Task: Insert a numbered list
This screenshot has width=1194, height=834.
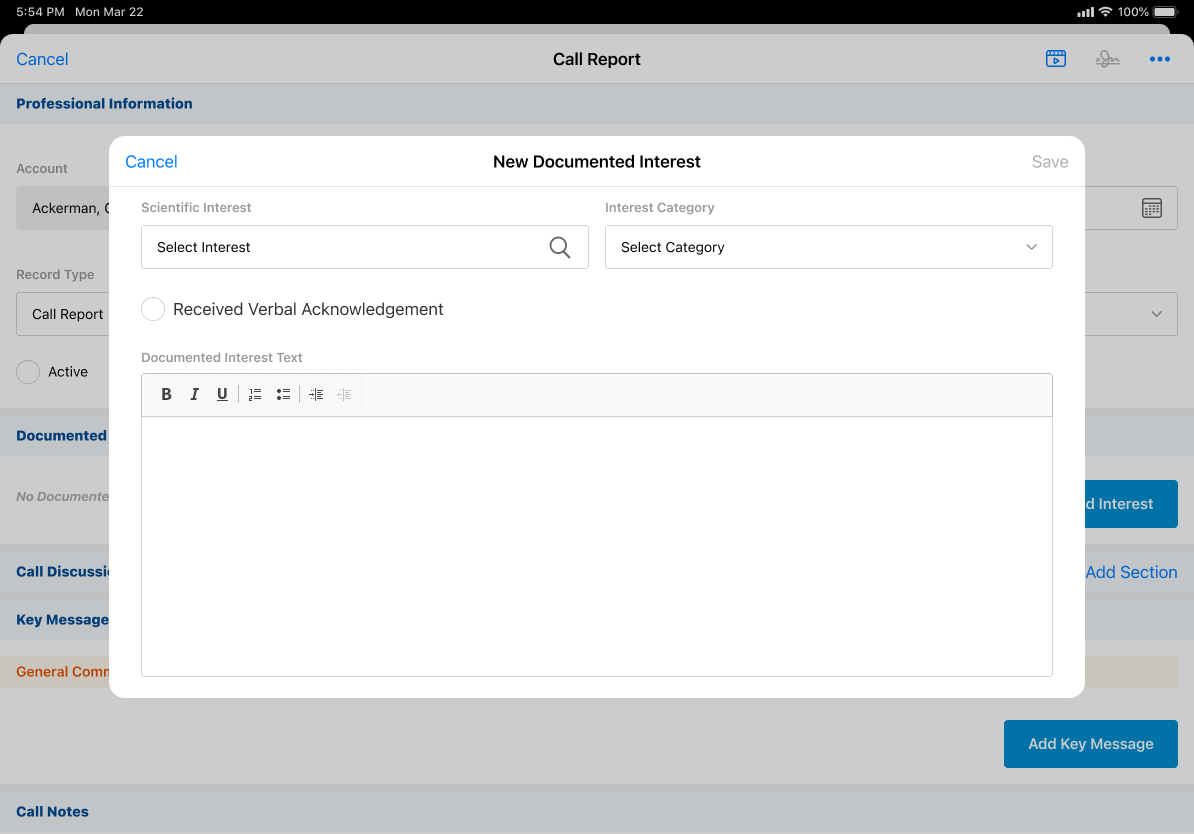Action: pyautogui.click(x=255, y=394)
